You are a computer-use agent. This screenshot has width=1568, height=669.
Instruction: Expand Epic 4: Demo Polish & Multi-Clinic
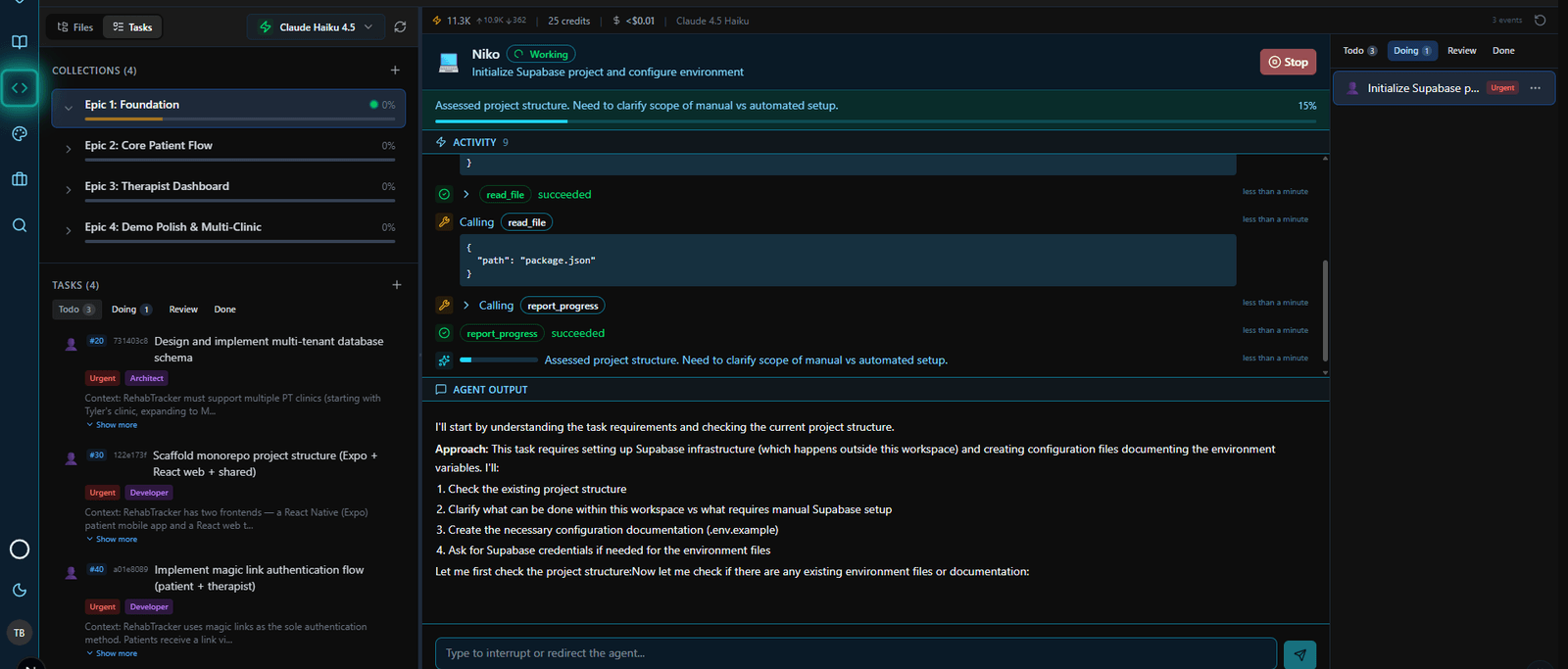click(69, 230)
